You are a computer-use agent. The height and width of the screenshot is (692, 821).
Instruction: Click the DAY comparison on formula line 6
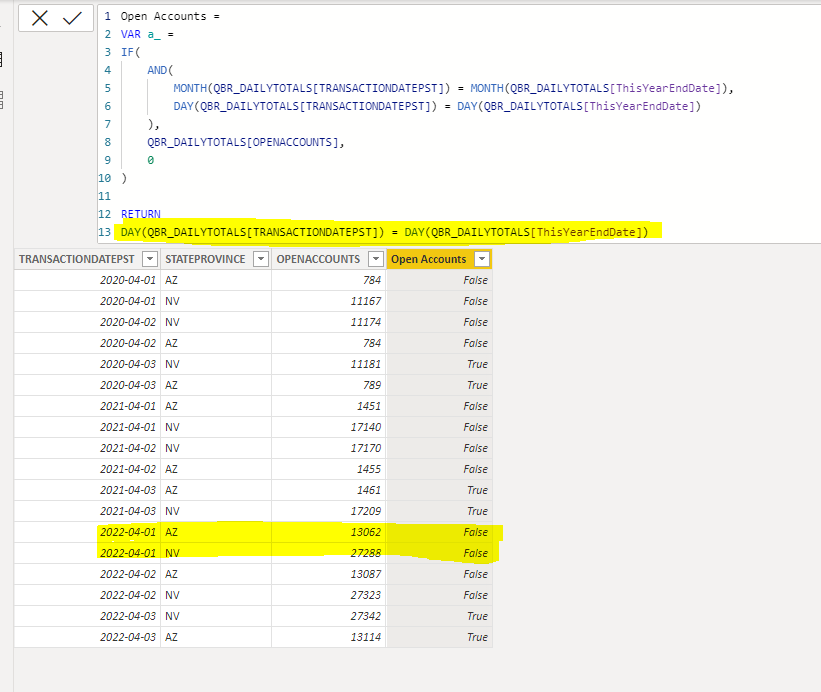coord(437,106)
